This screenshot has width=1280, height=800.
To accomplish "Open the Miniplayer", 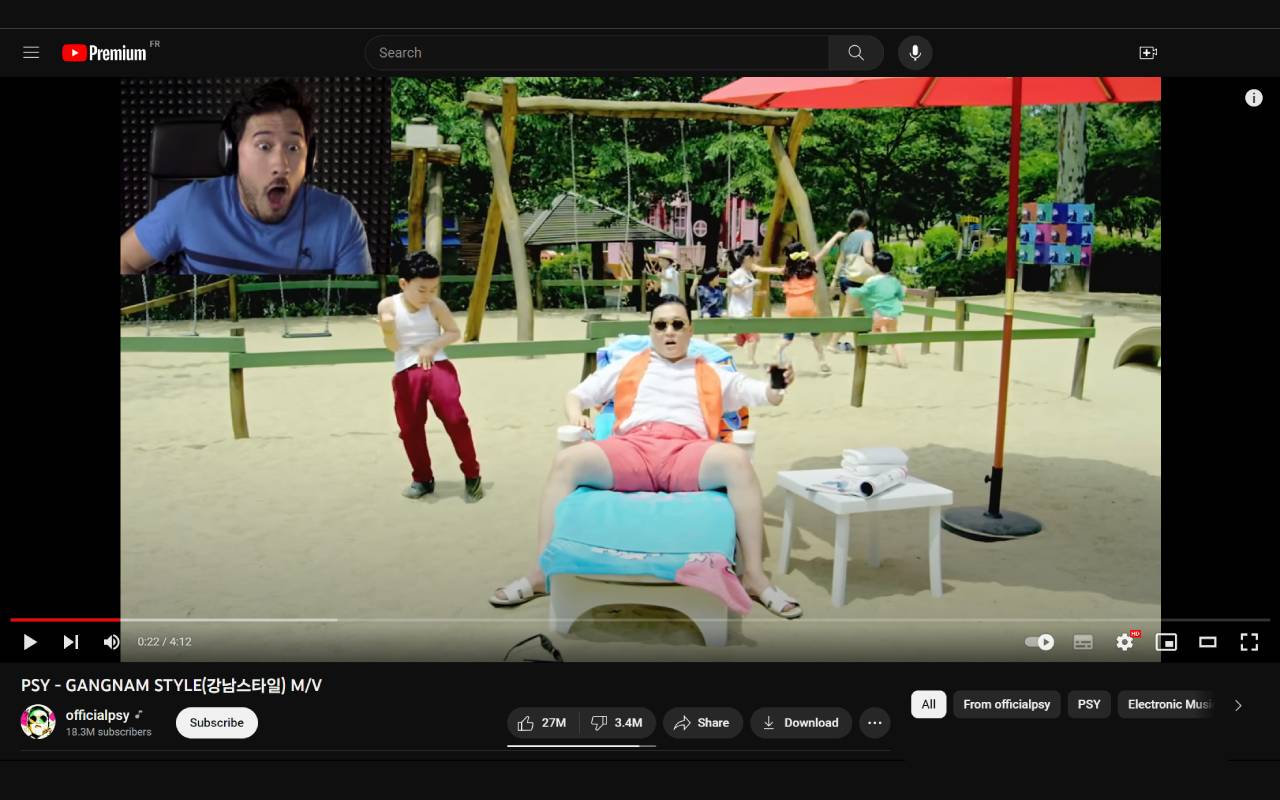I will [x=1166, y=642].
